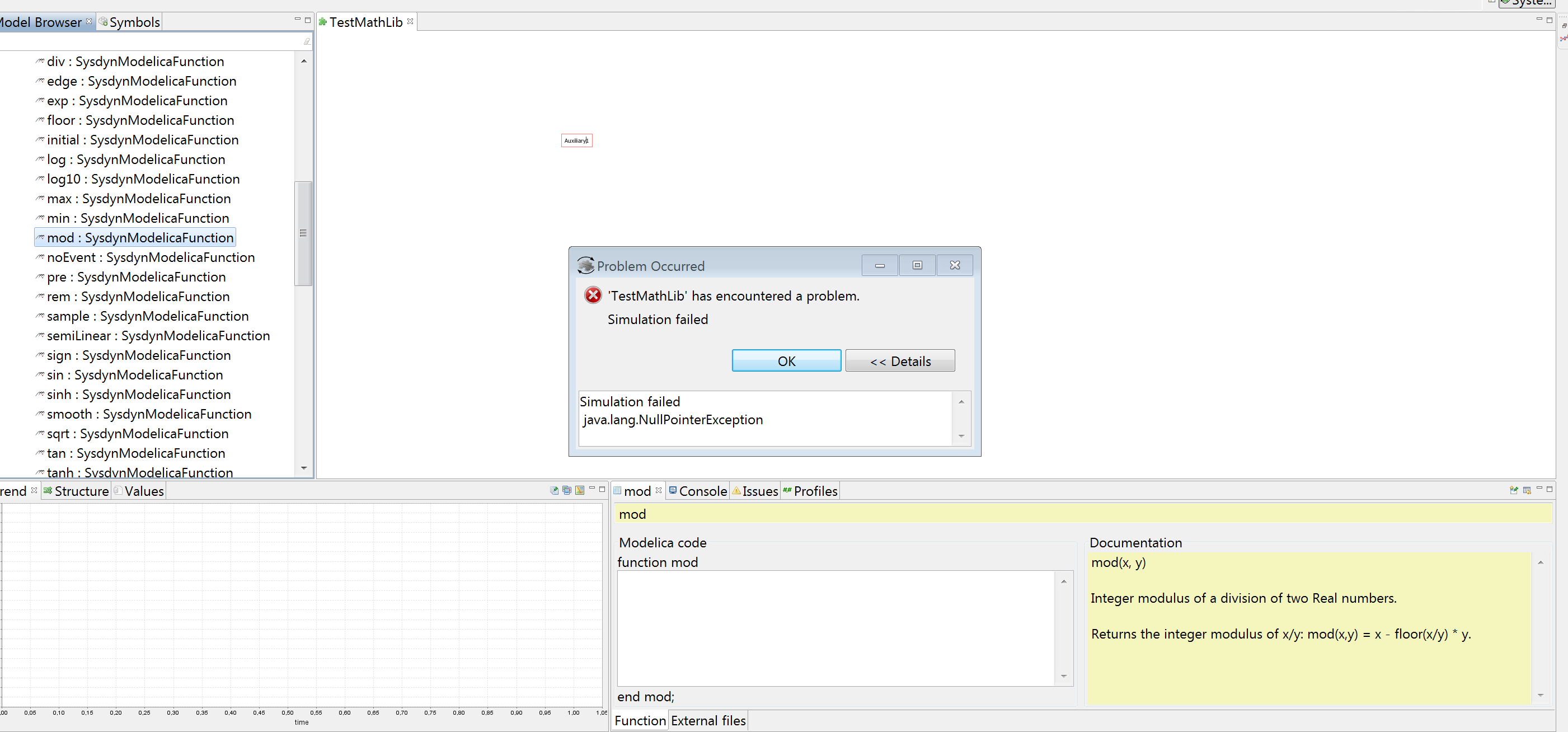Open the Values tab
The image size is (1568, 732).
pyautogui.click(x=139, y=491)
